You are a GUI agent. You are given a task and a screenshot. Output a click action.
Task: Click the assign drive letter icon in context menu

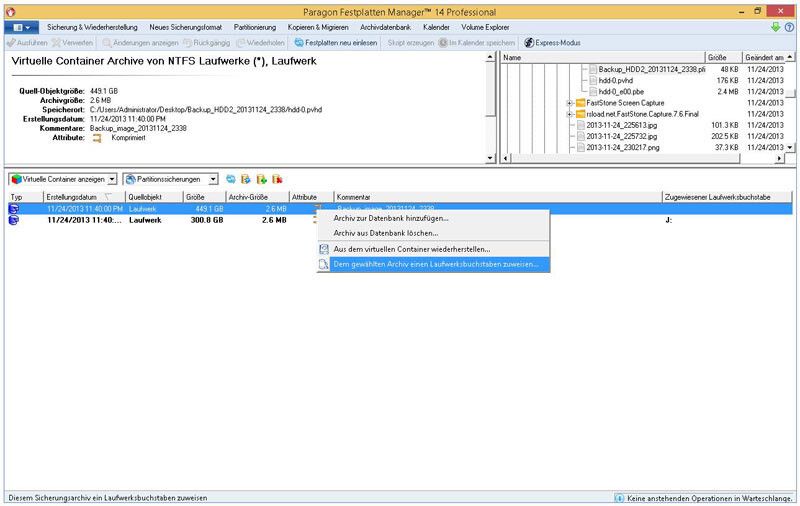(x=324, y=264)
